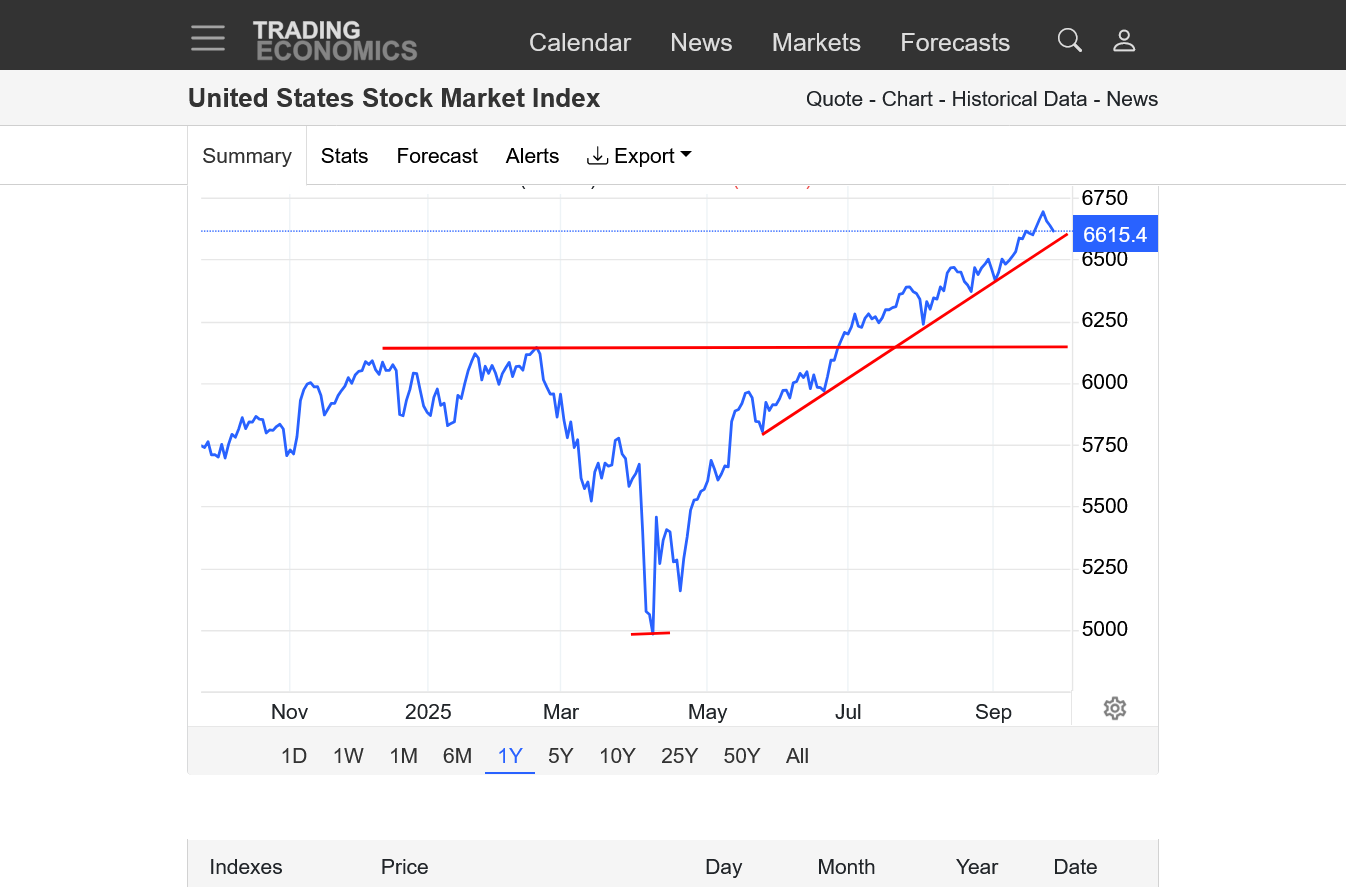Sort table by Price column header

click(404, 867)
